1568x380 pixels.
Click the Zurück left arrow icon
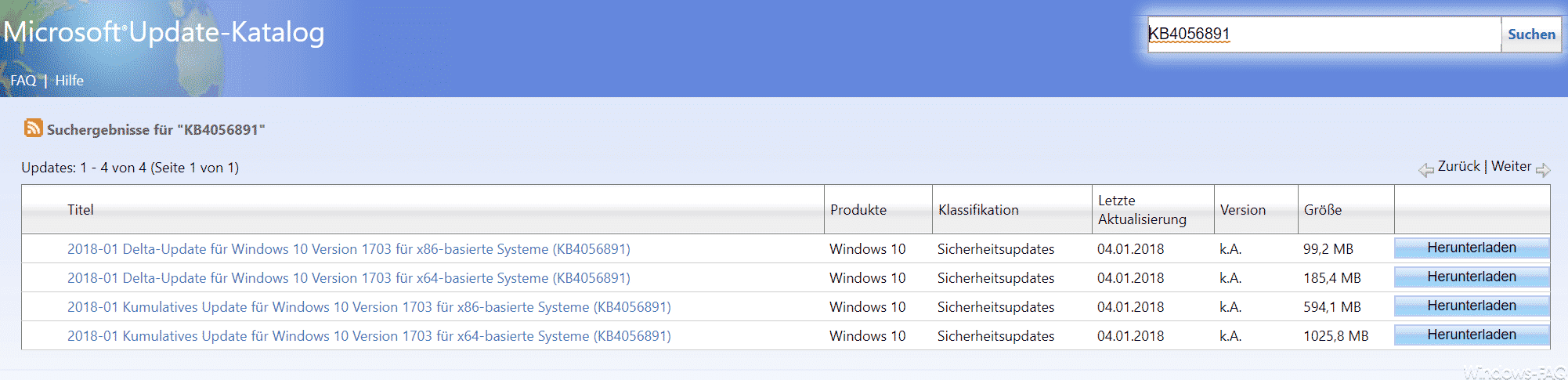coord(1426,170)
